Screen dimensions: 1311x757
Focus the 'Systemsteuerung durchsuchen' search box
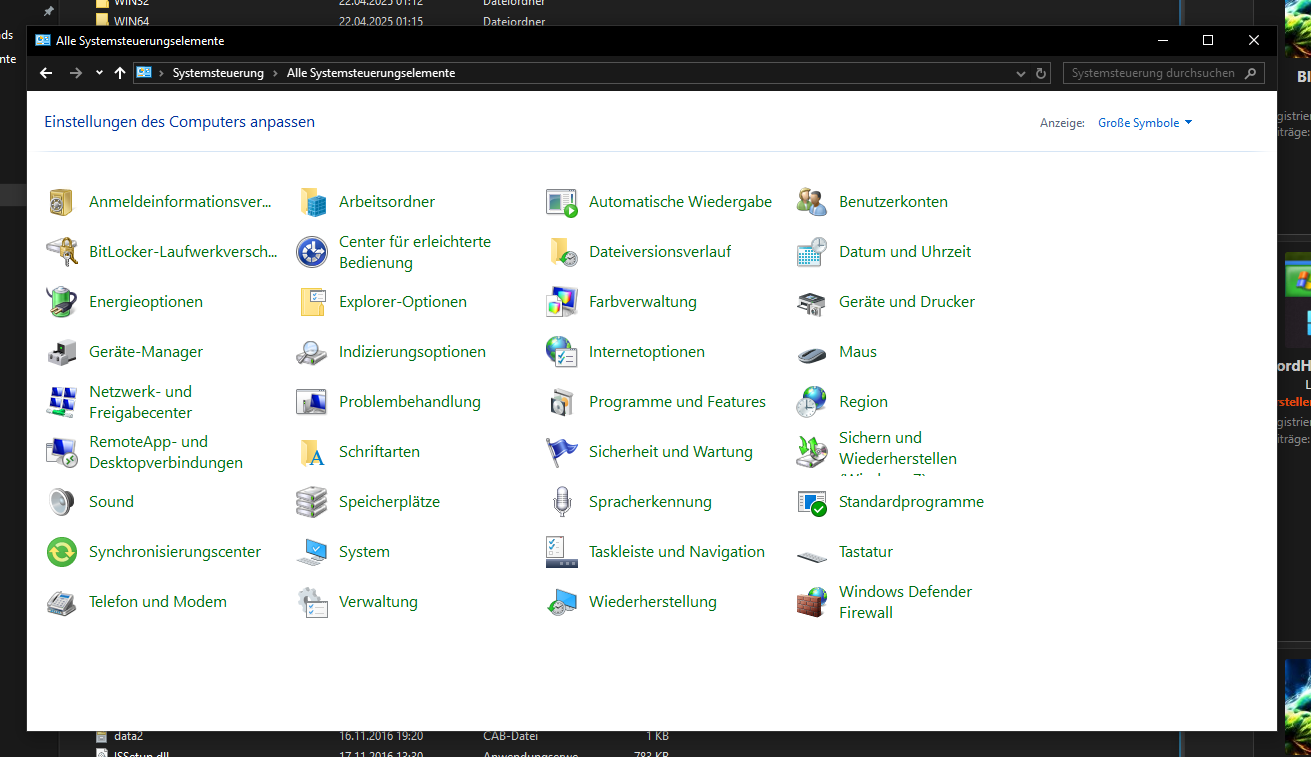point(1164,73)
